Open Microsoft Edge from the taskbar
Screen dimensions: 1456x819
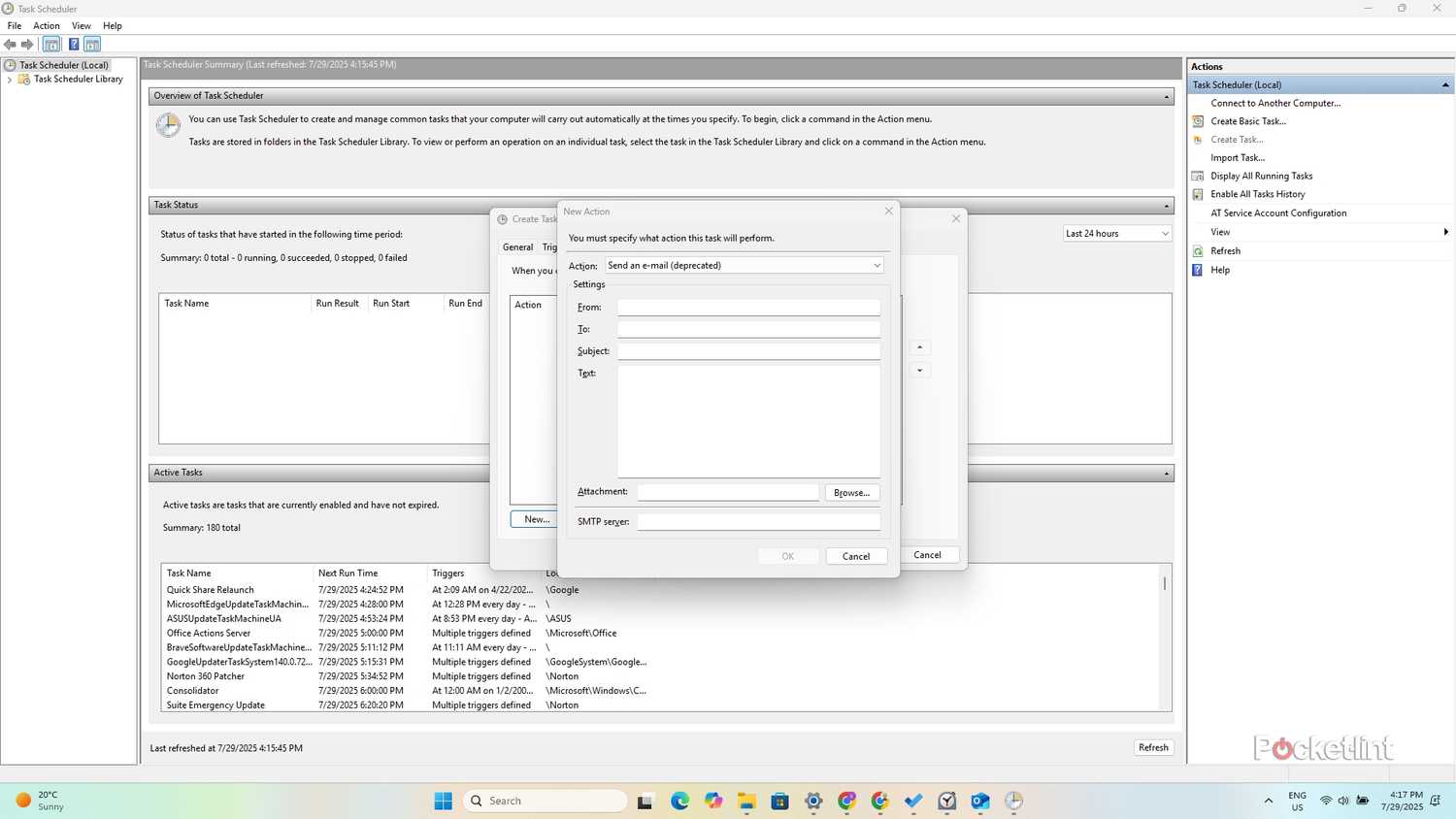click(x=679, y=801)
